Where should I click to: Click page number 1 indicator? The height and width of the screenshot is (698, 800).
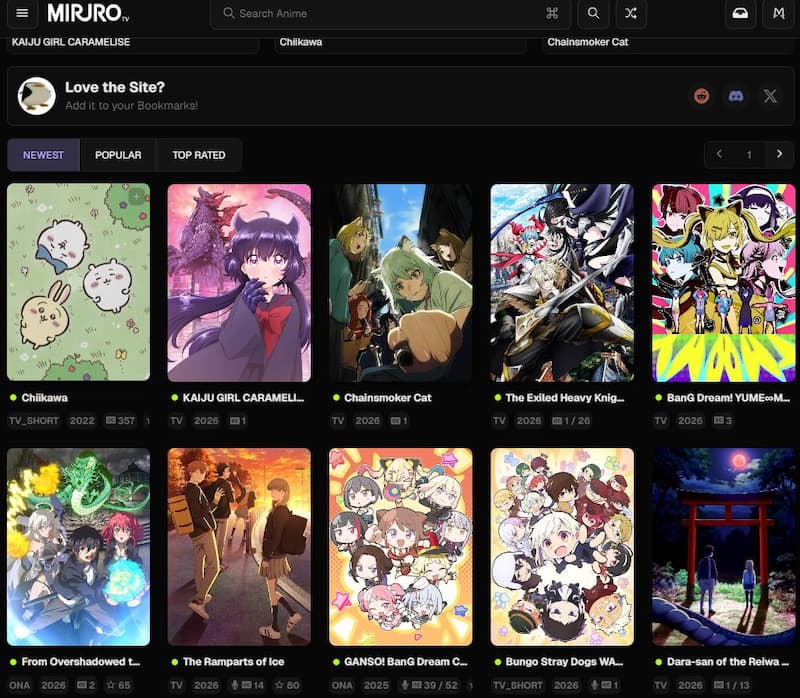point(749,155)
